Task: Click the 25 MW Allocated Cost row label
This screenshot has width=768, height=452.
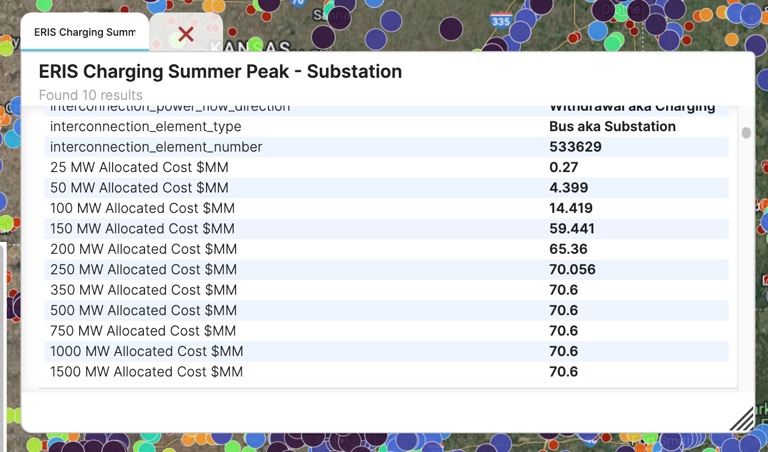Action: coord(139,167)
